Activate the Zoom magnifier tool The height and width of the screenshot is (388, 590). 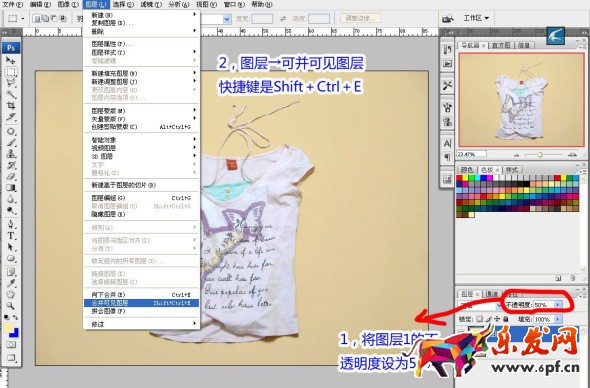point(11,306)
